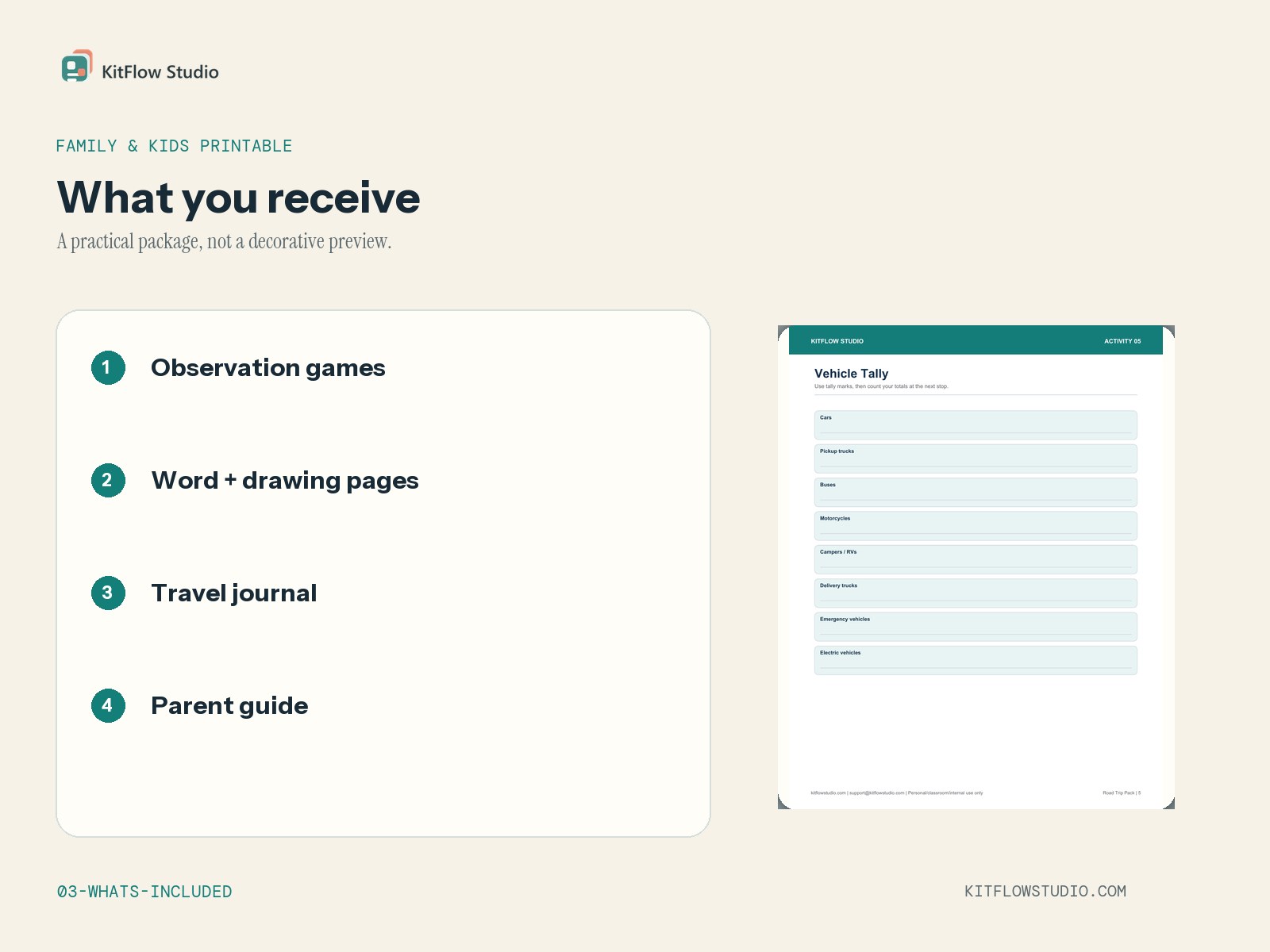Click the number 2 badge
Image resolution: width=1270 pixels, height=952 pixels.
108,480
